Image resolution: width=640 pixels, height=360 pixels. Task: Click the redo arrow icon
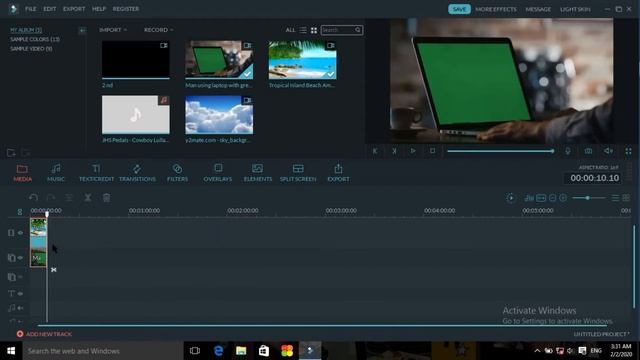(x=51, y=198)
